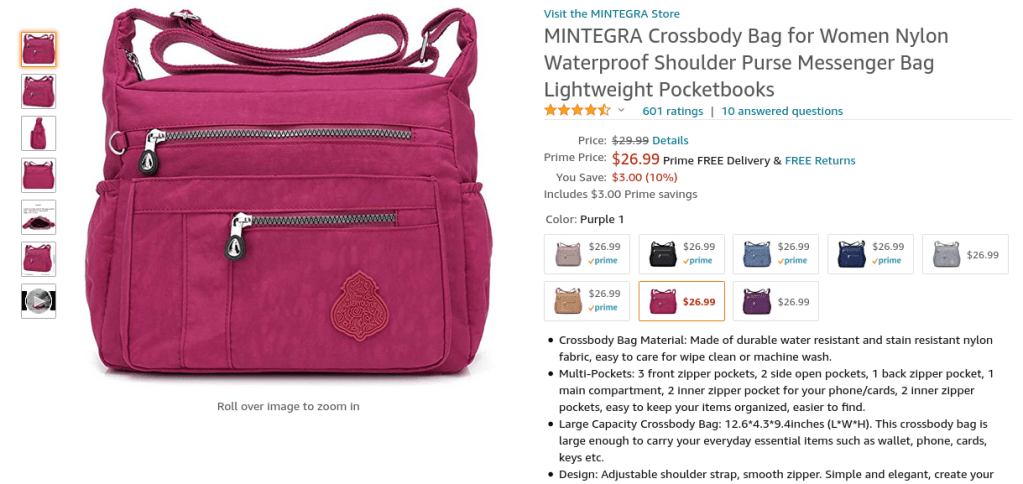Click the FREE Returns link
1023x484 pixels.
click(x=819, y=160)
